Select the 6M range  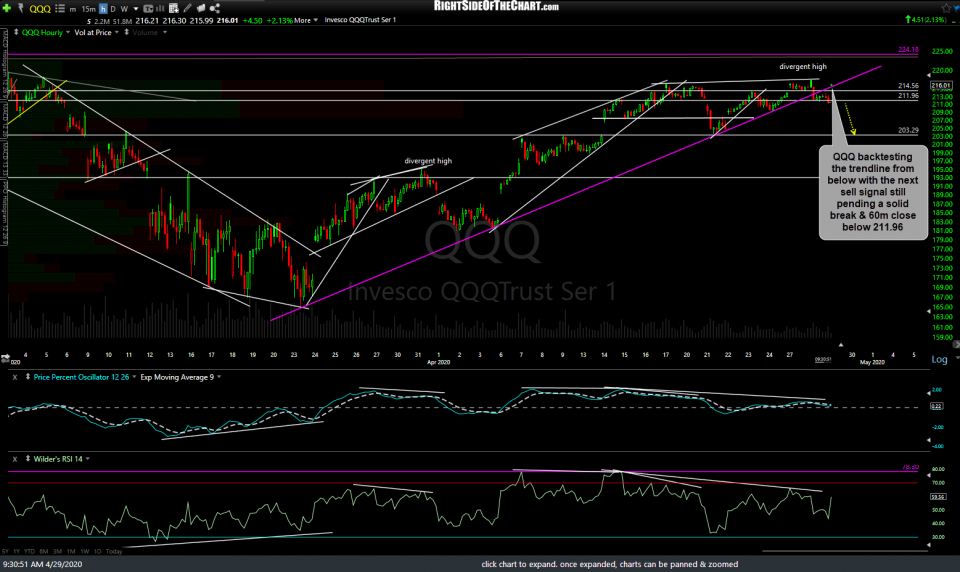pyautogui.click(x=44, y=552)
